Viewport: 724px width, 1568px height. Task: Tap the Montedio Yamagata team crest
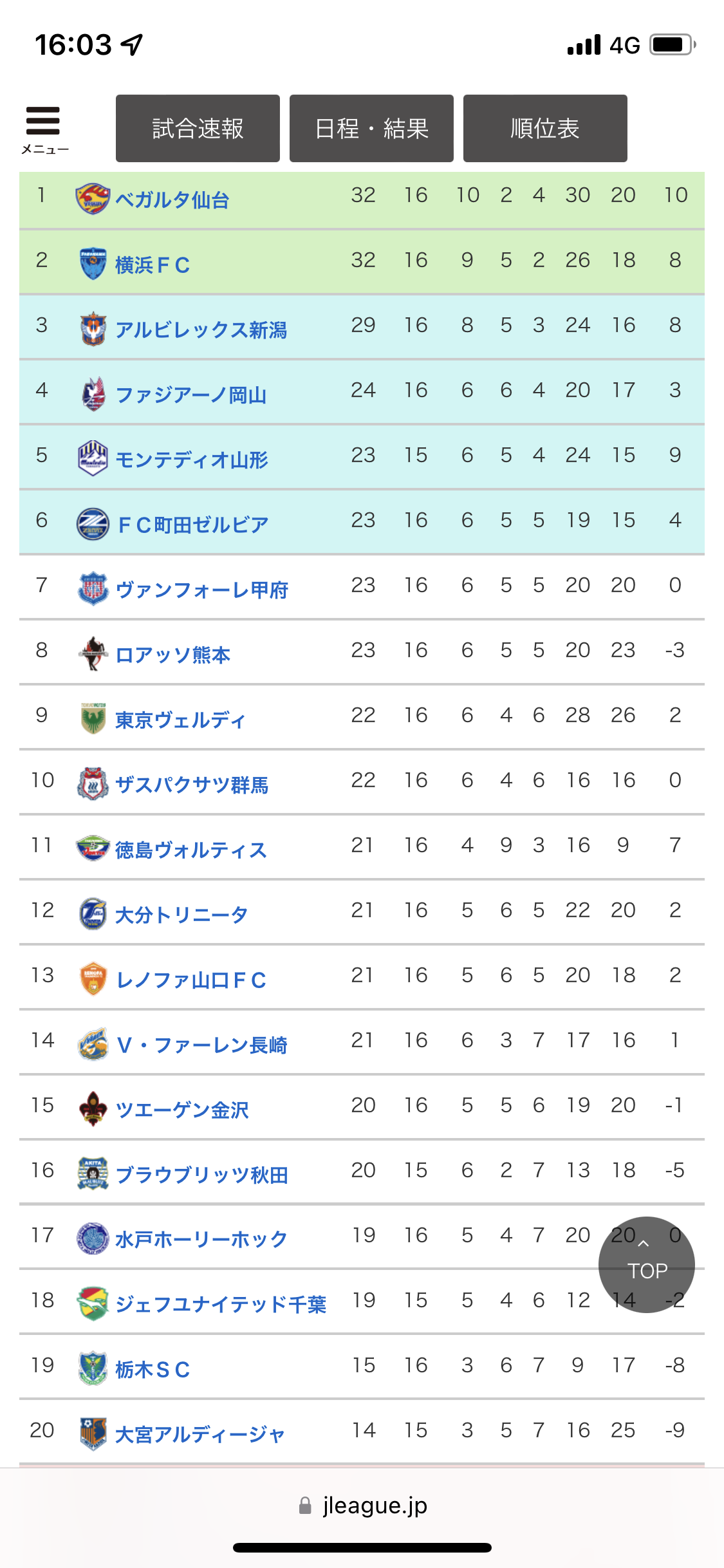pos(93,459)
